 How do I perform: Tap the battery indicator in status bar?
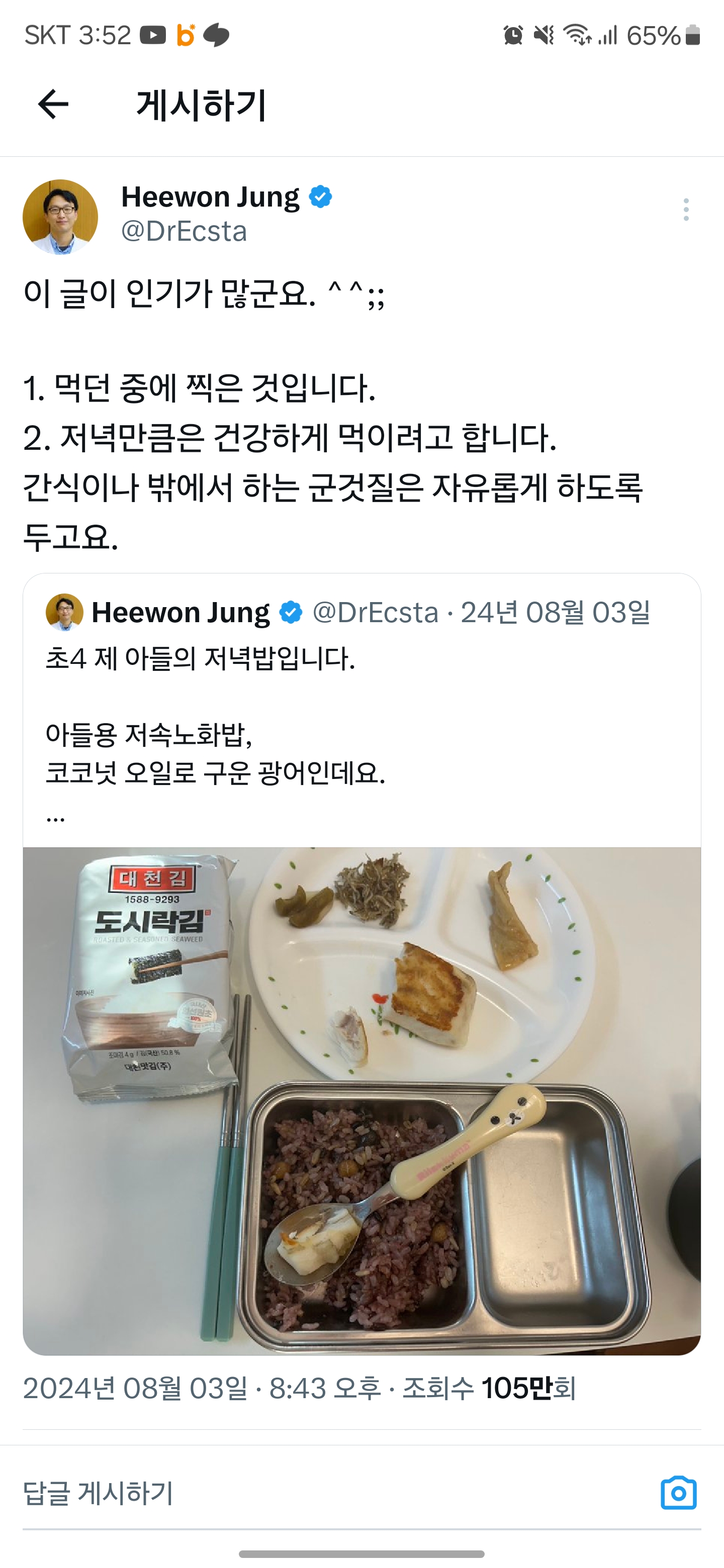coord(692,35)
